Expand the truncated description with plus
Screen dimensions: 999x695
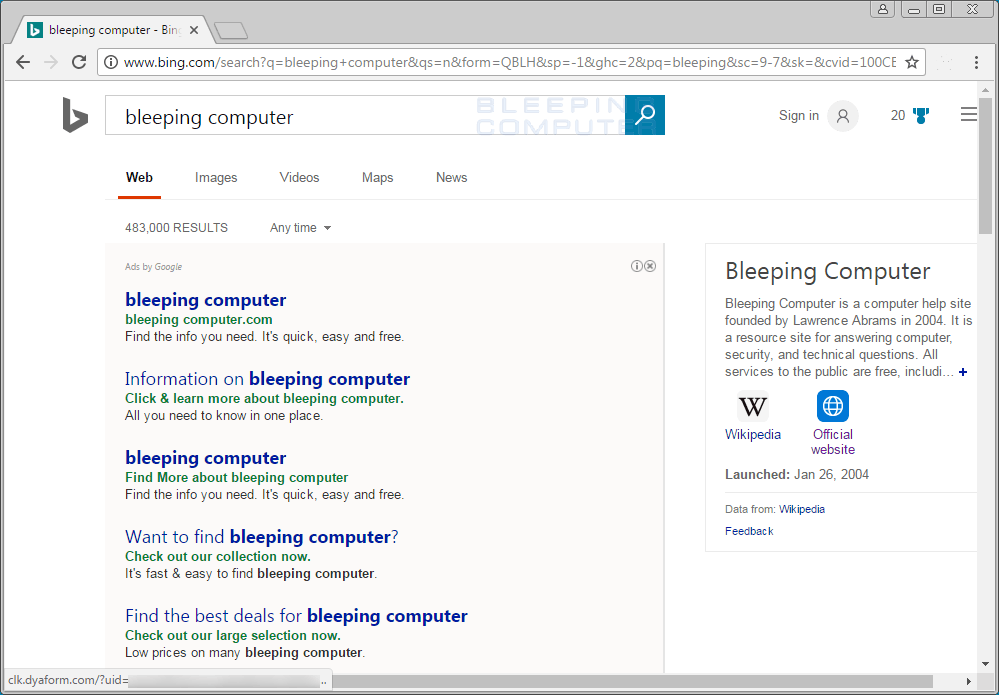963,372
